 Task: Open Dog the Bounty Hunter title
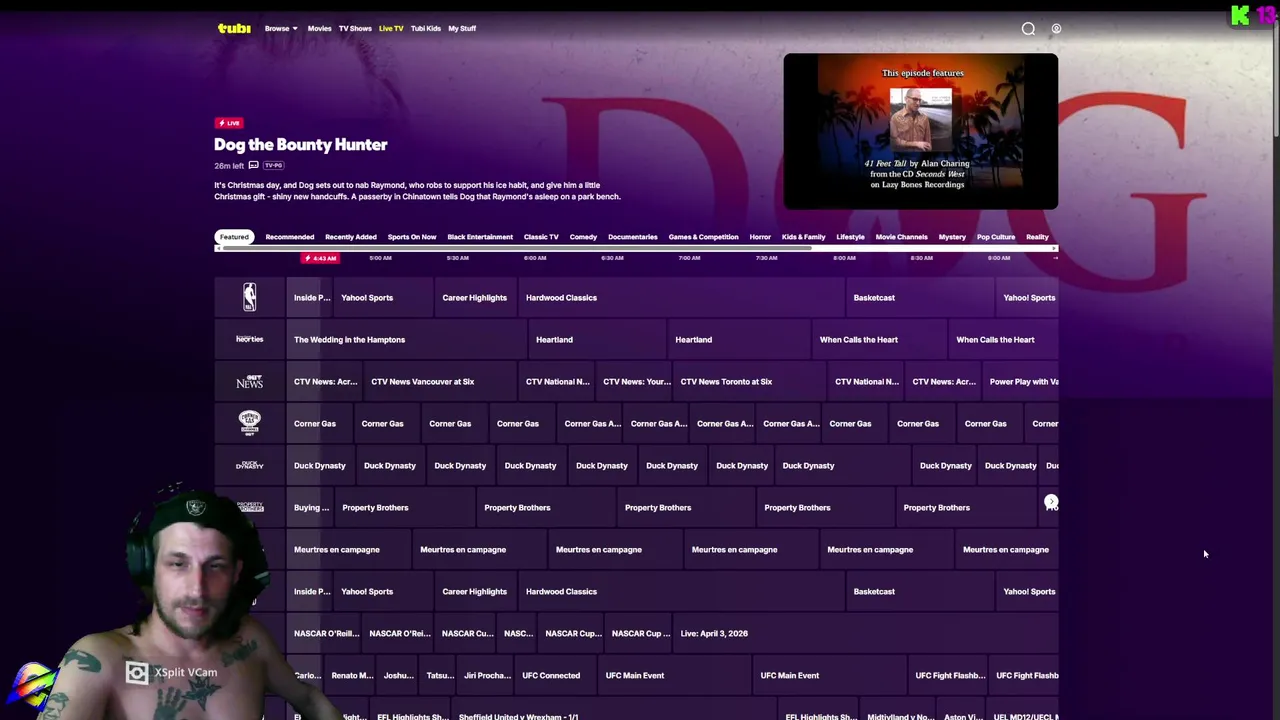[300, 145]
